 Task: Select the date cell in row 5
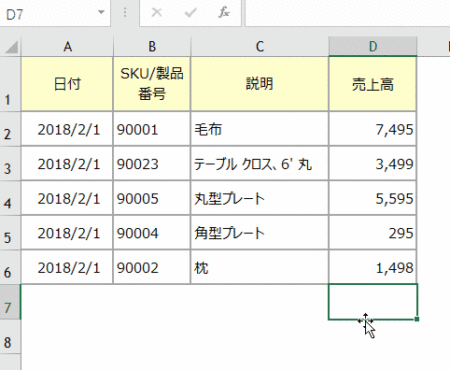click(67, 233)
